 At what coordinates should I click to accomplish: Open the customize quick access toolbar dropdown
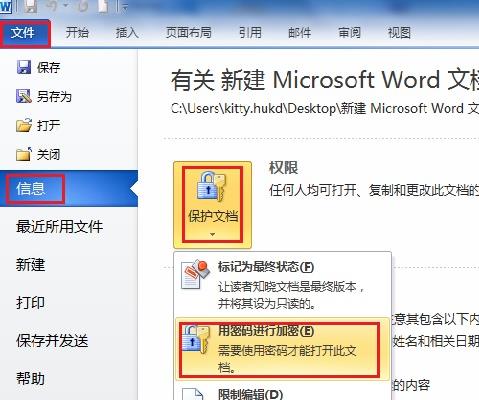click(125, 7)
